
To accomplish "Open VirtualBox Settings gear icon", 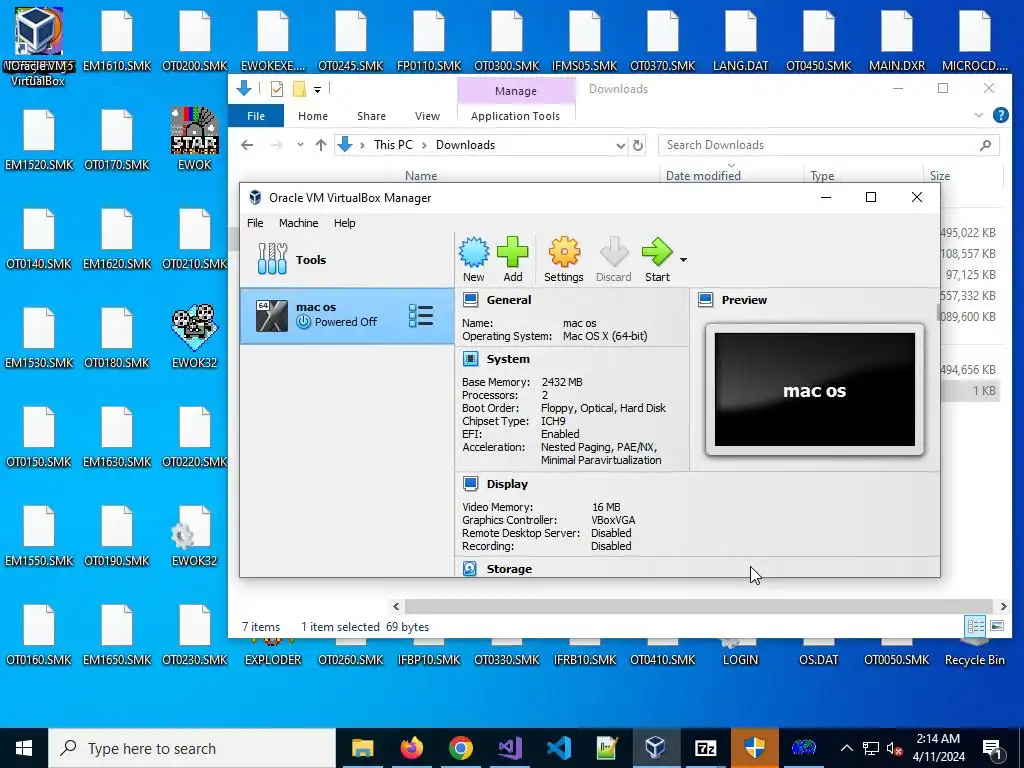I will click(x=564, y=259).
